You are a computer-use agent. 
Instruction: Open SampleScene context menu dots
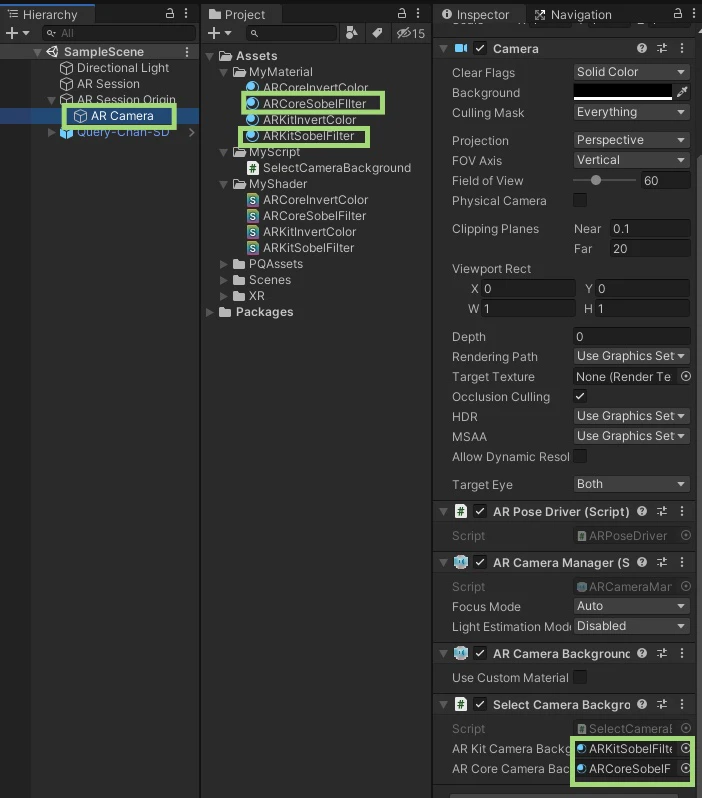pos(187,52)
